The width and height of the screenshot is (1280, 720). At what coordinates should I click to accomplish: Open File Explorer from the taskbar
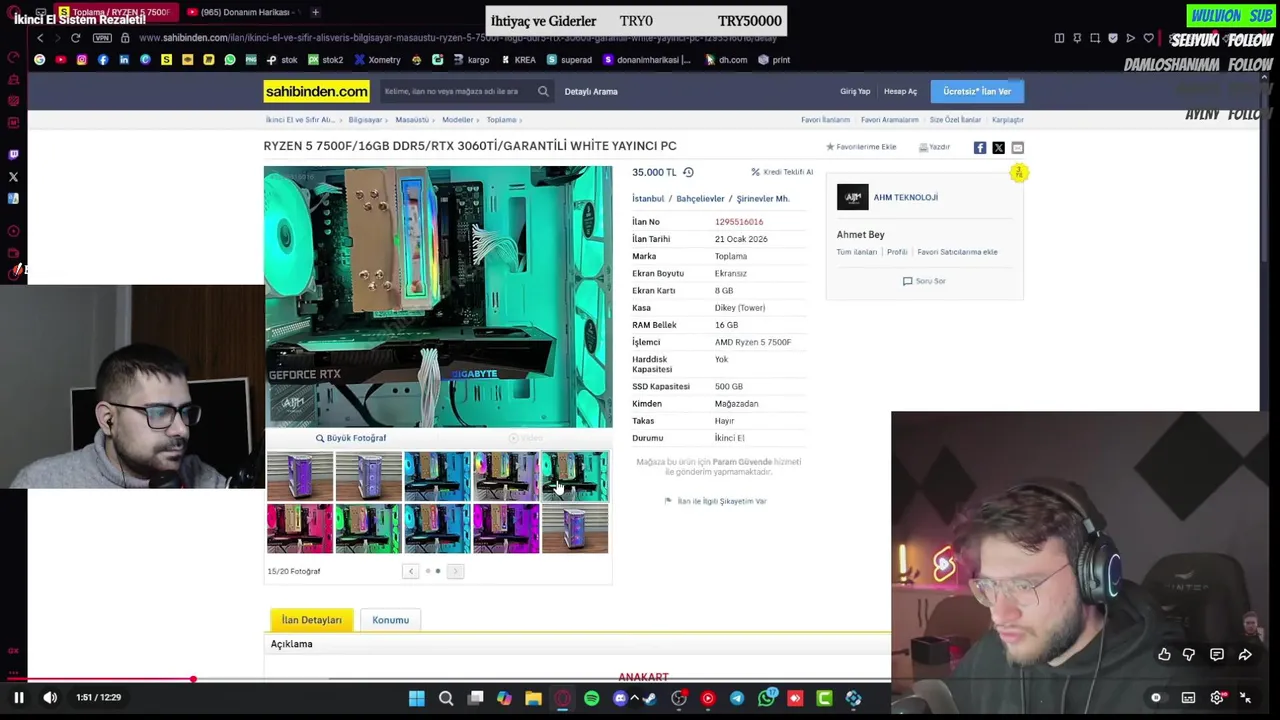pyautogui.click(x=533, y=698)
